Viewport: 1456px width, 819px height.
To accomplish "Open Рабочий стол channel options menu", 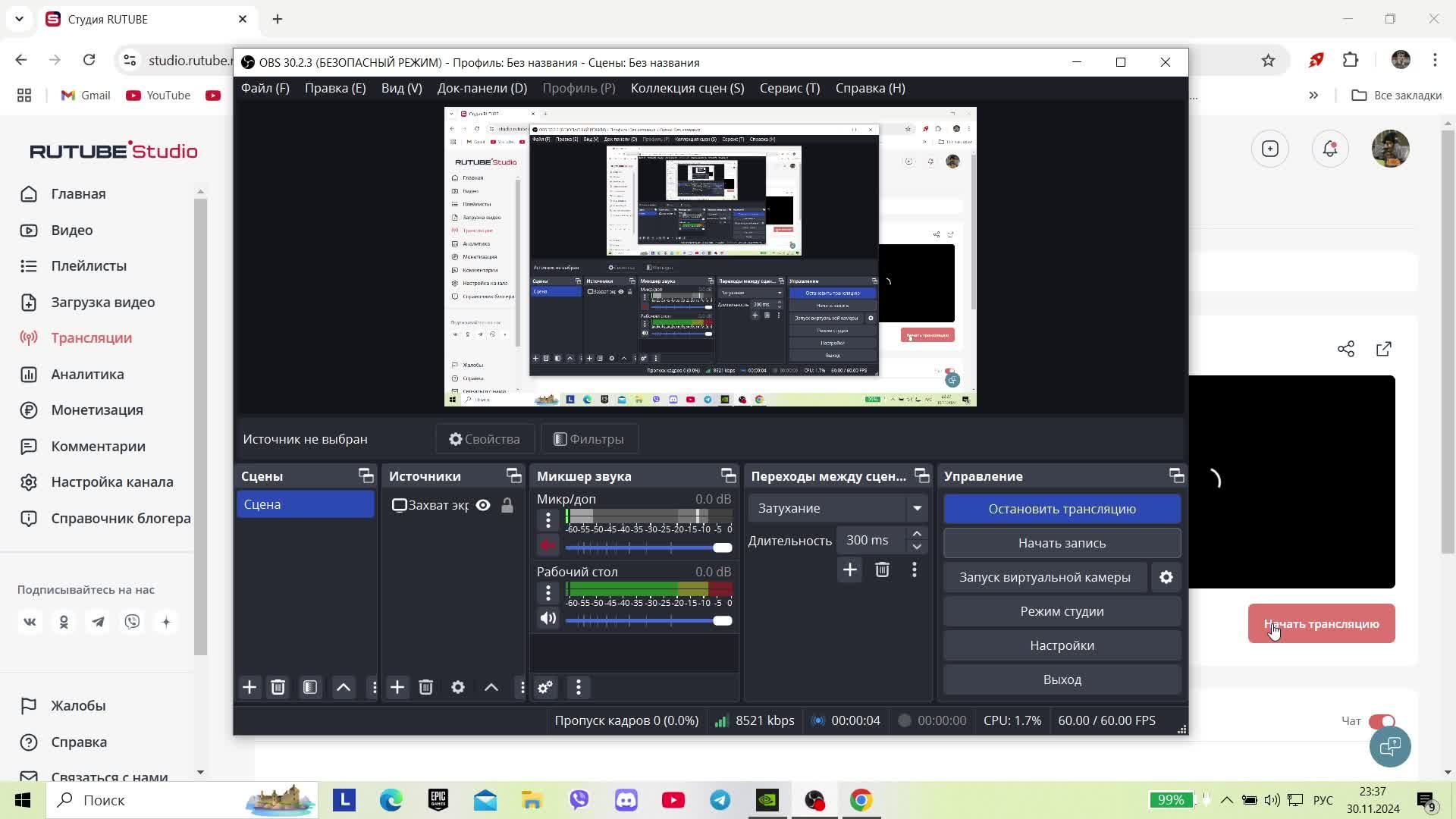I will click(x=548, y=593).
